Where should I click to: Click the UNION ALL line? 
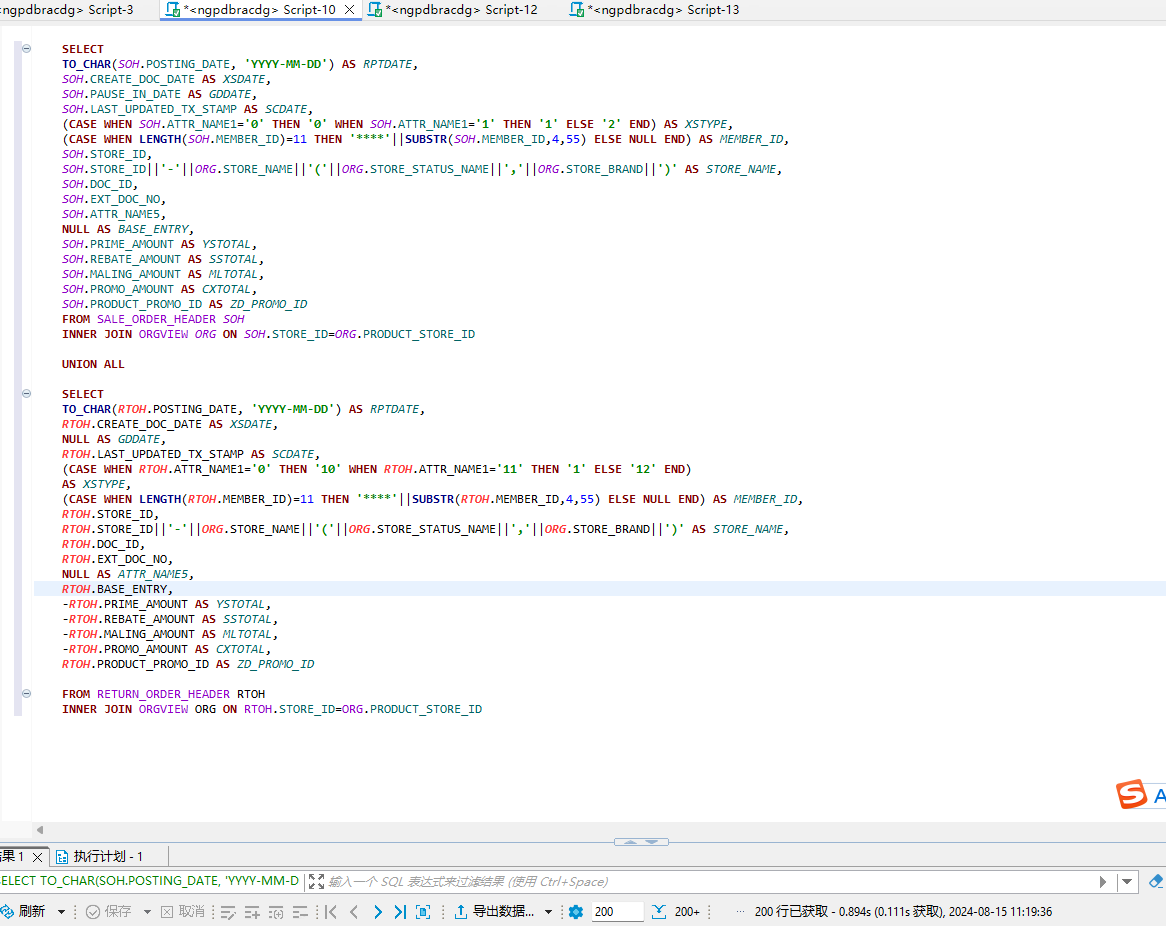(x=93, y=364)
